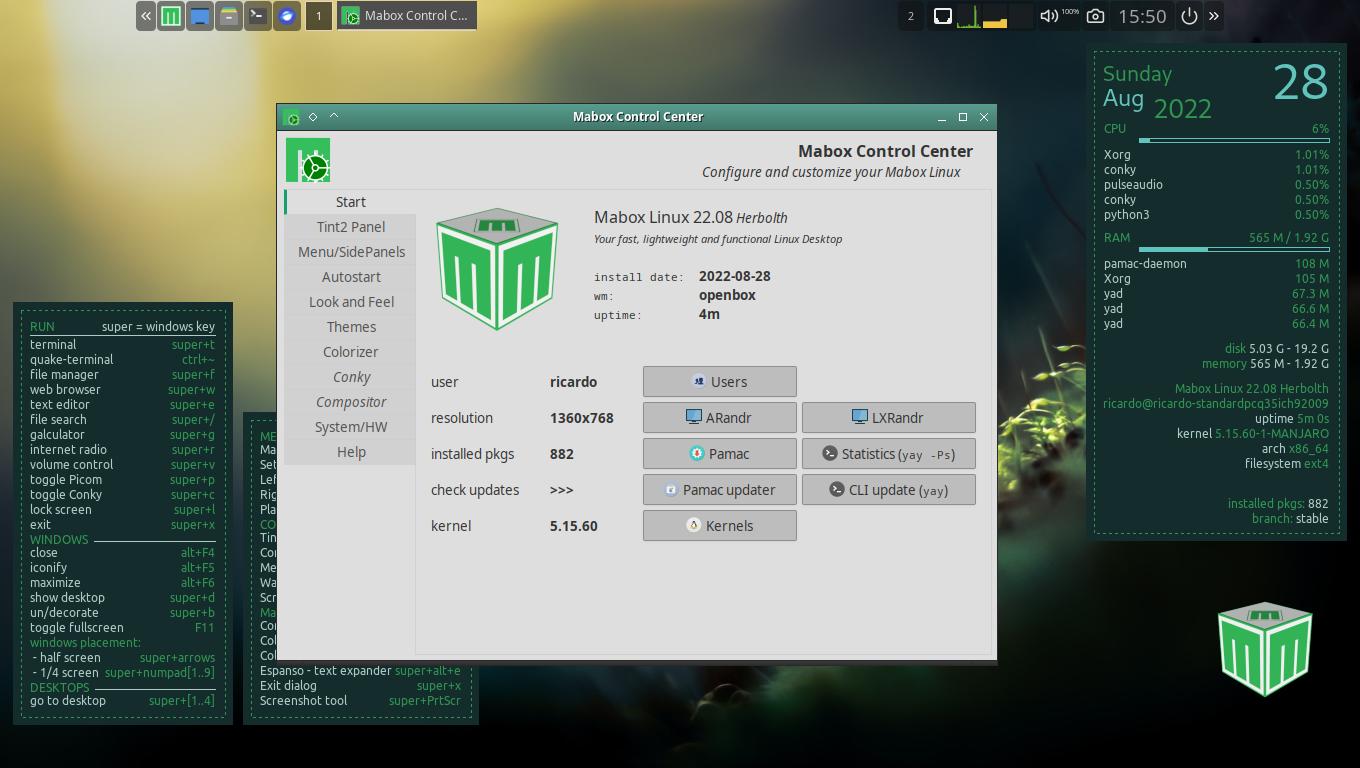Click the green Mabox cube logo in window
The width and height of the screenshot is (1360, 768).
497,268
